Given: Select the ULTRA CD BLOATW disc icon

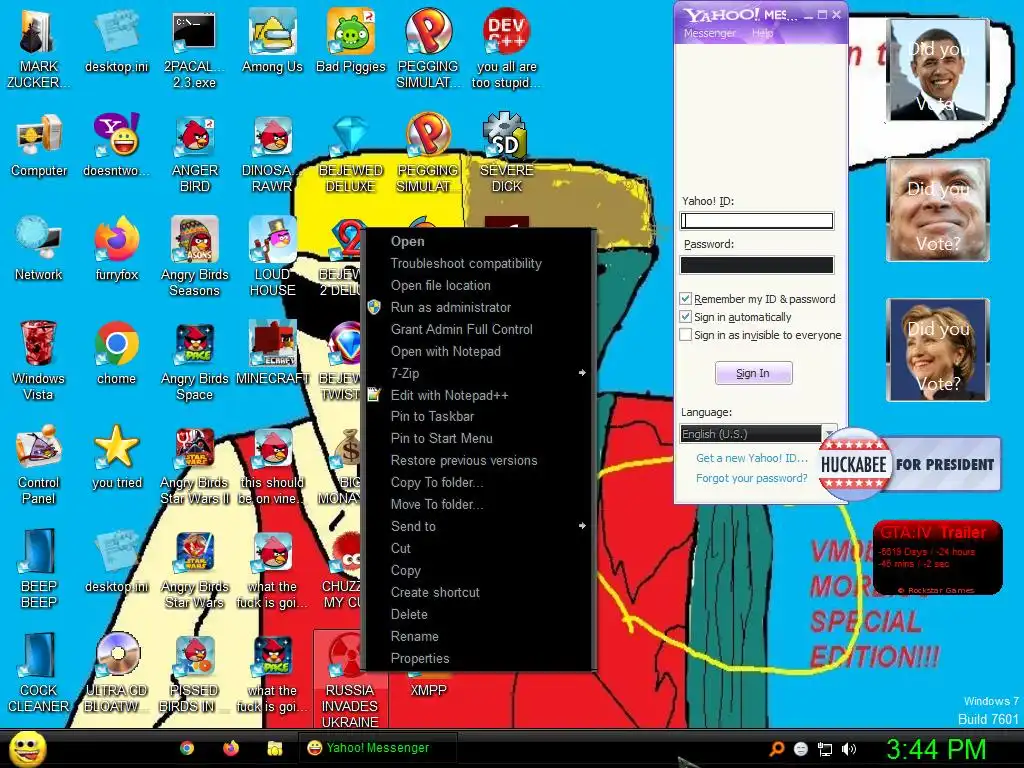Looking at the screenshot, I should [x=116, y=673].
